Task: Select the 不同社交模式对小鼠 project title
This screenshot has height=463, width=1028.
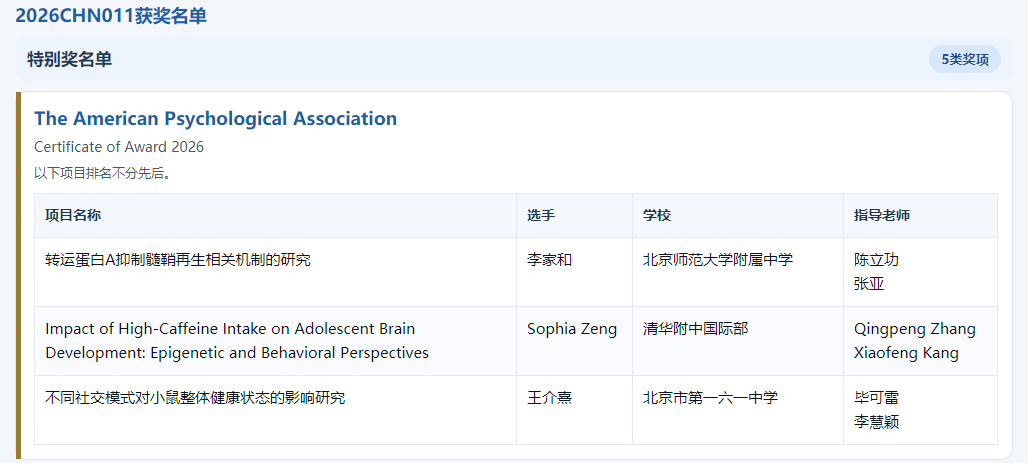Action: coord(195,398)
